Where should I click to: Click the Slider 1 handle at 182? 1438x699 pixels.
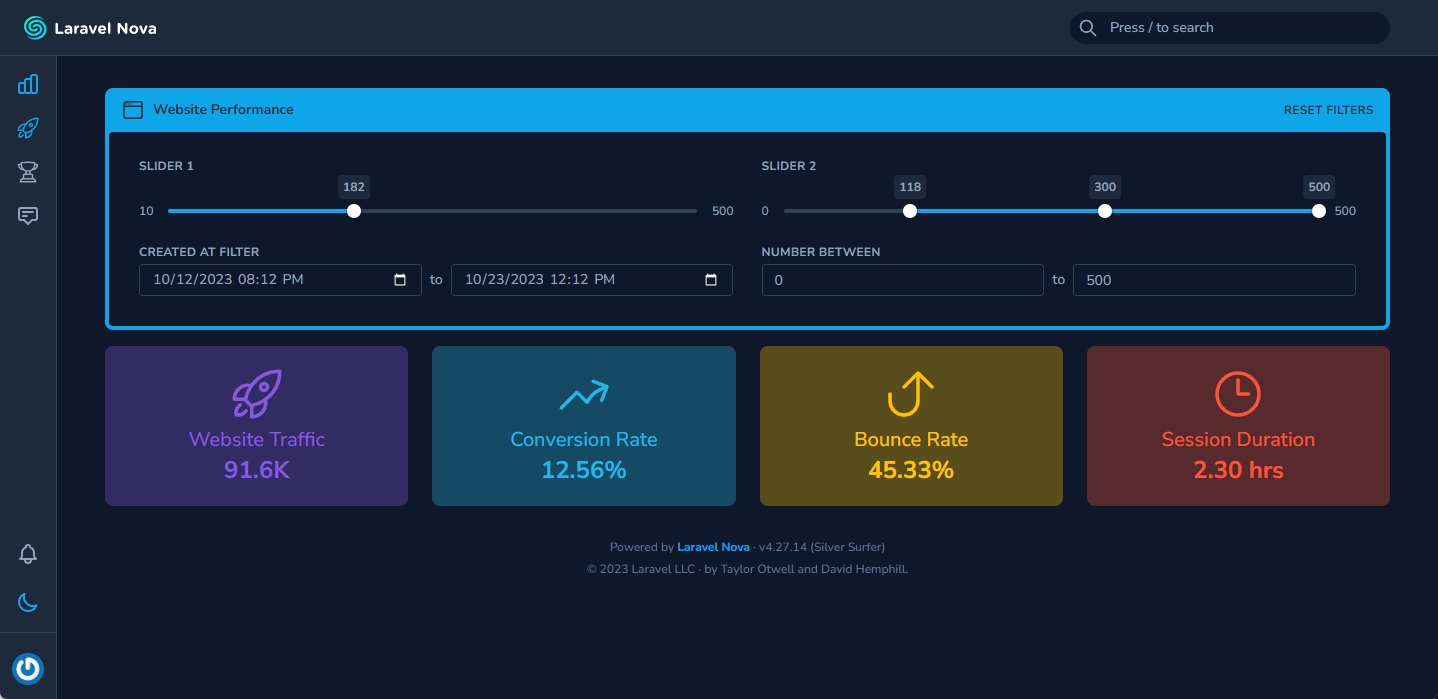(354, 211)
